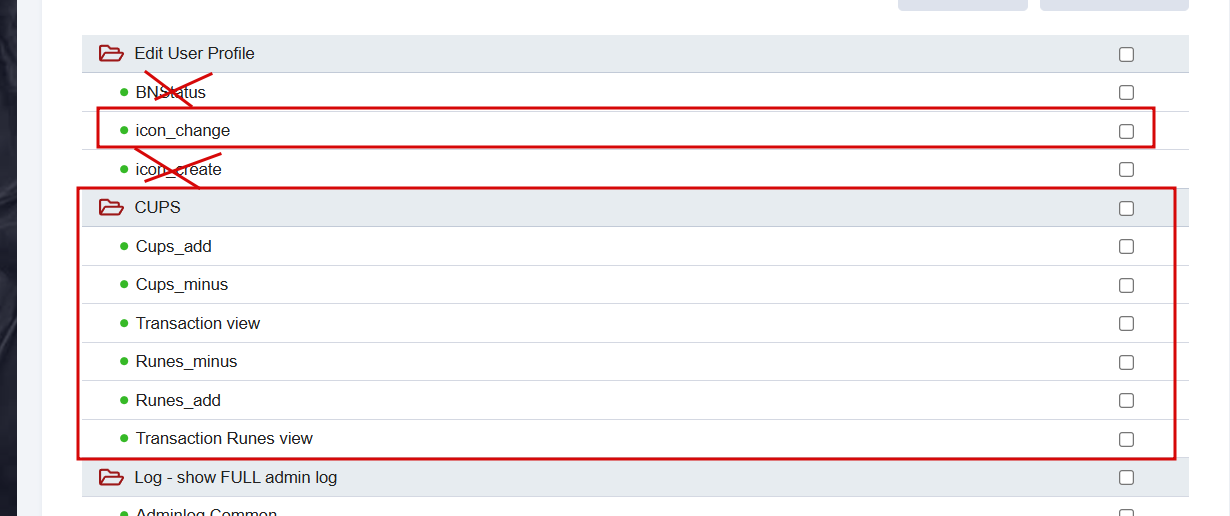Toggle the CUPS group checkbox
Viewport: 1230px width, 516px height.
click(1126, 208)
